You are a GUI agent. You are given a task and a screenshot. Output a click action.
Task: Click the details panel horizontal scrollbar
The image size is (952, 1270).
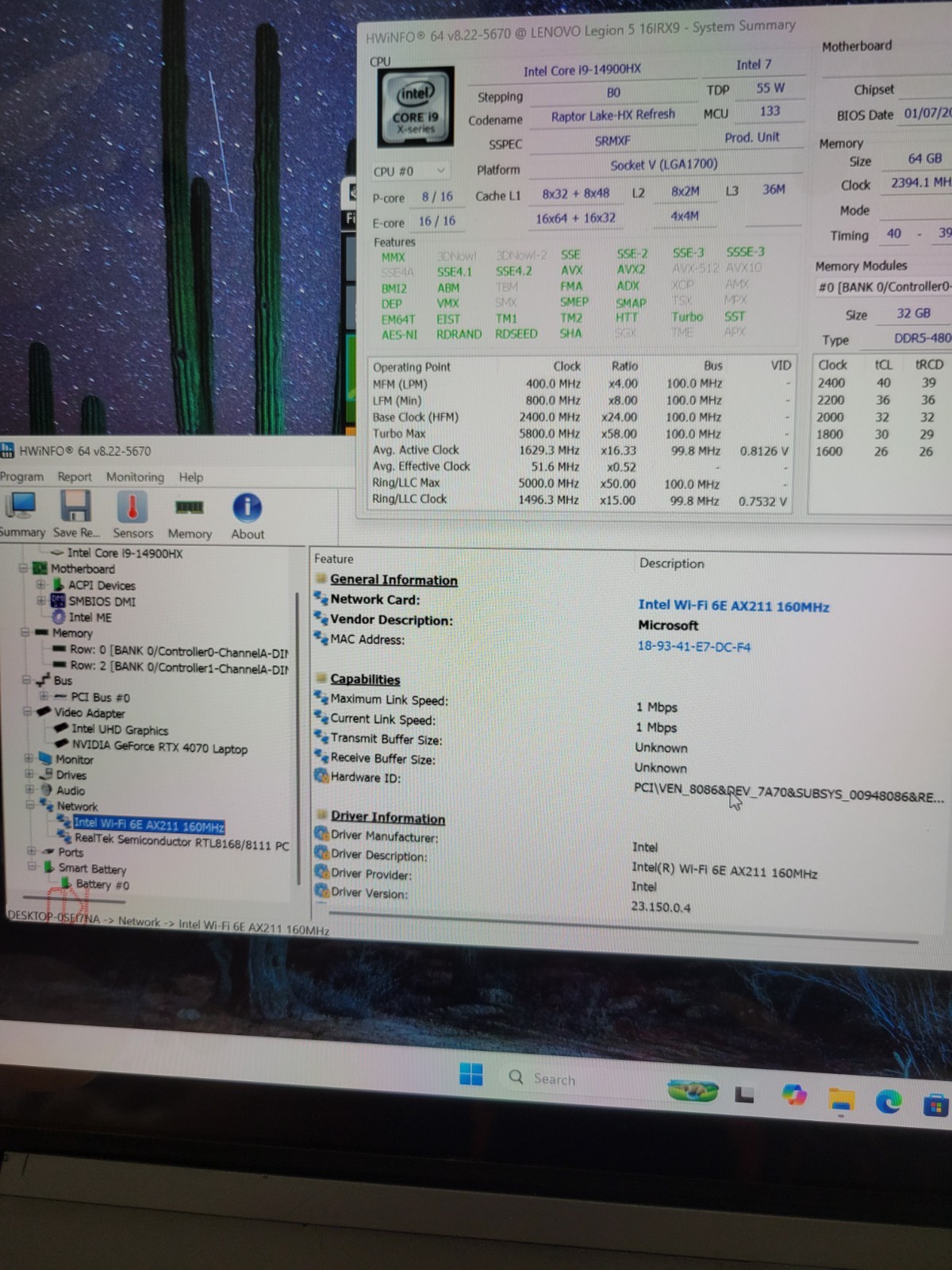pos(623,926)
